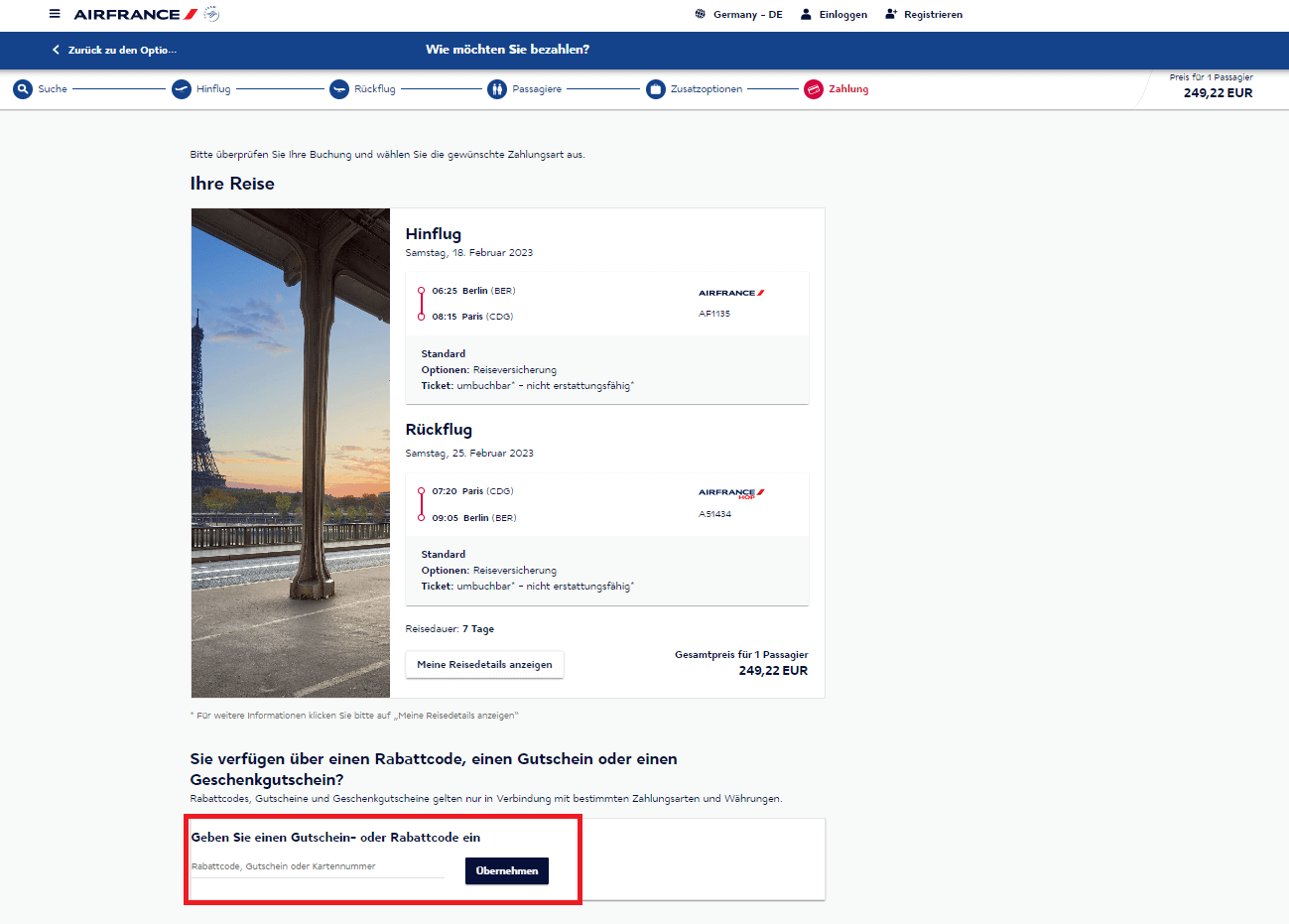Click 07:20 Paris (CDG) departure text
This screenshot has height=924, width=1289.
coord(472,491)
